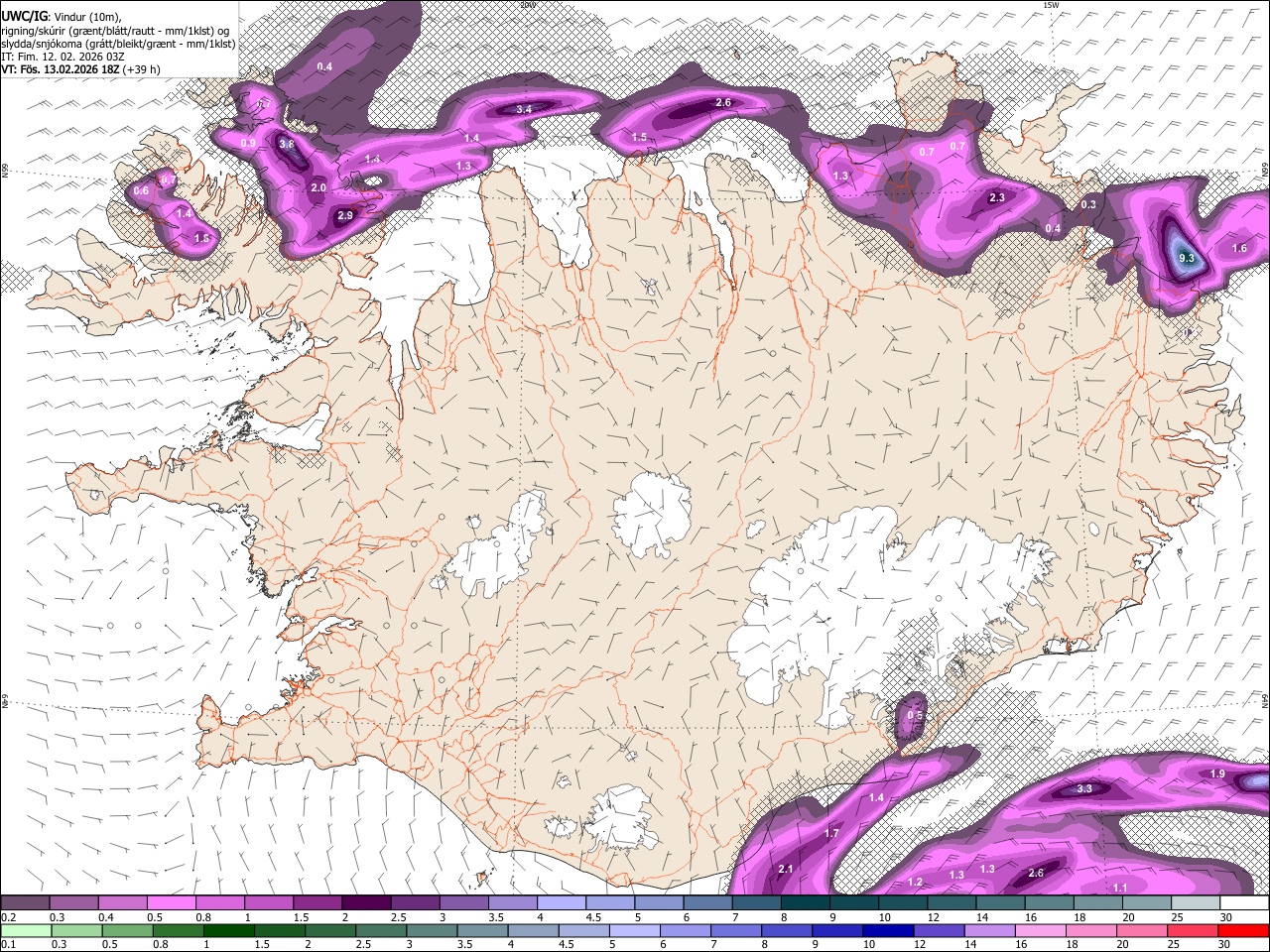The image size is (1270, 952).
Task: Click the violet 12–14 lower legend swatch
Action: point(939,930)
